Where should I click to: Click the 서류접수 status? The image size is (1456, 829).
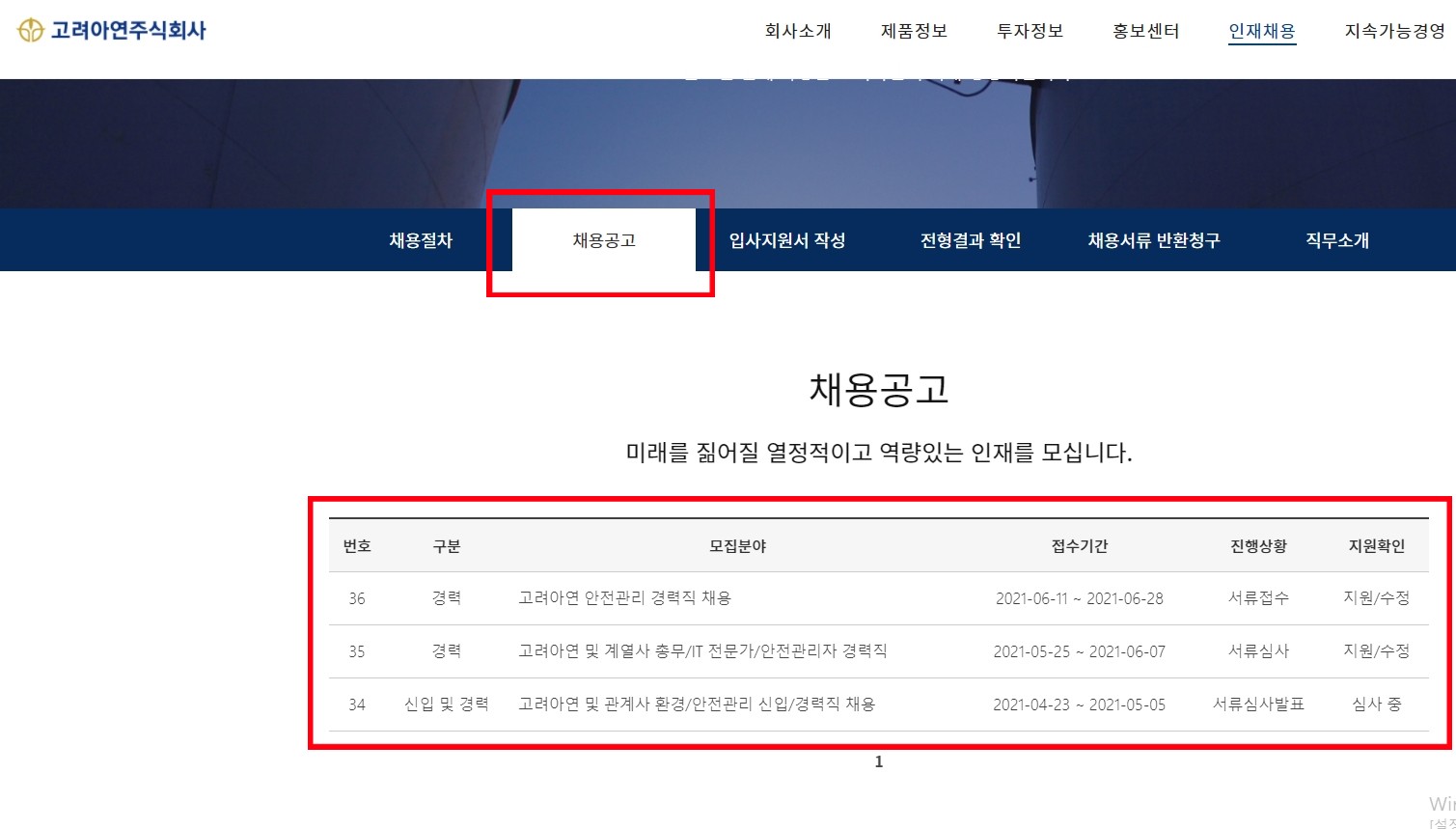[1258, 597]
